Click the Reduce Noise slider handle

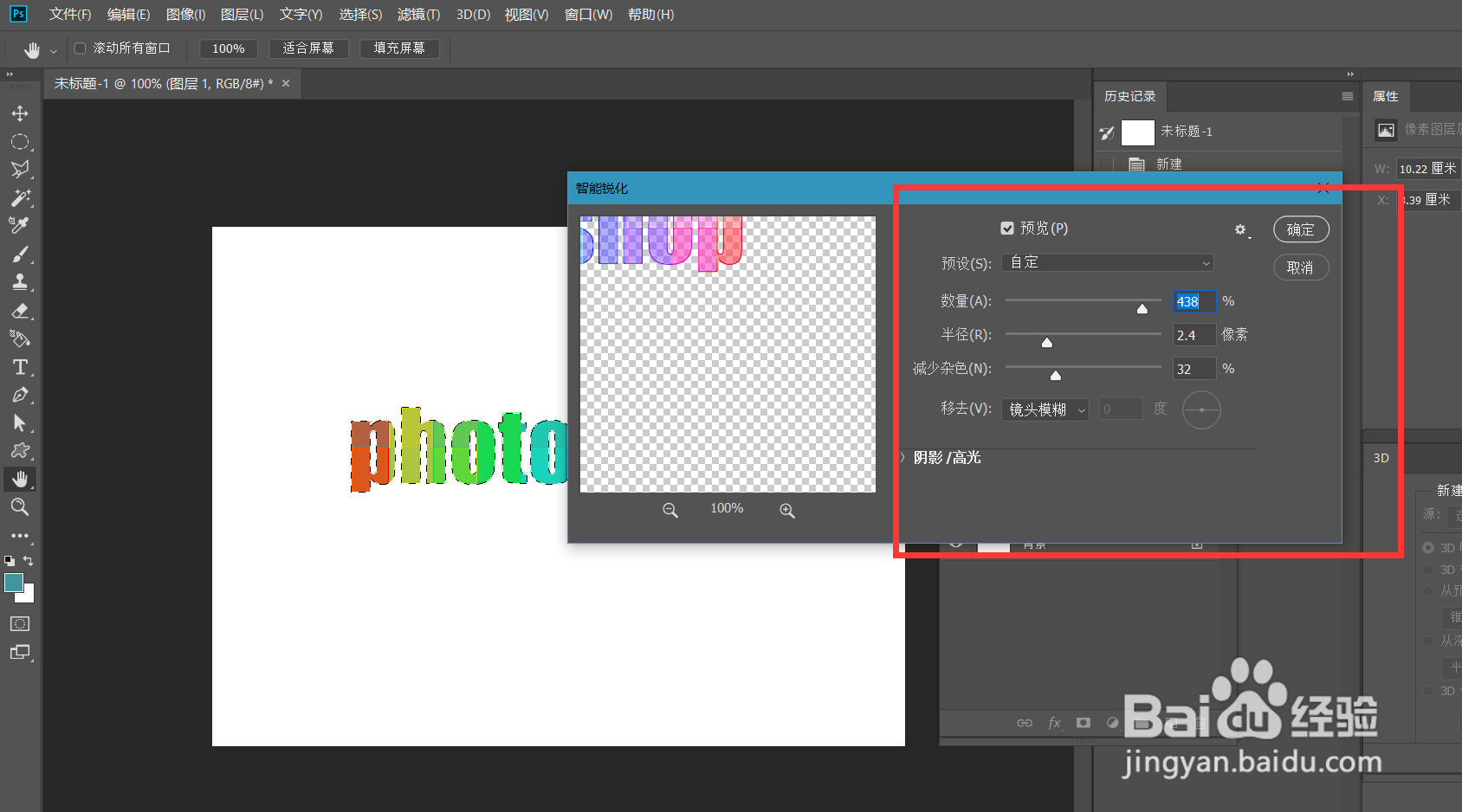tap(1056, 375)
